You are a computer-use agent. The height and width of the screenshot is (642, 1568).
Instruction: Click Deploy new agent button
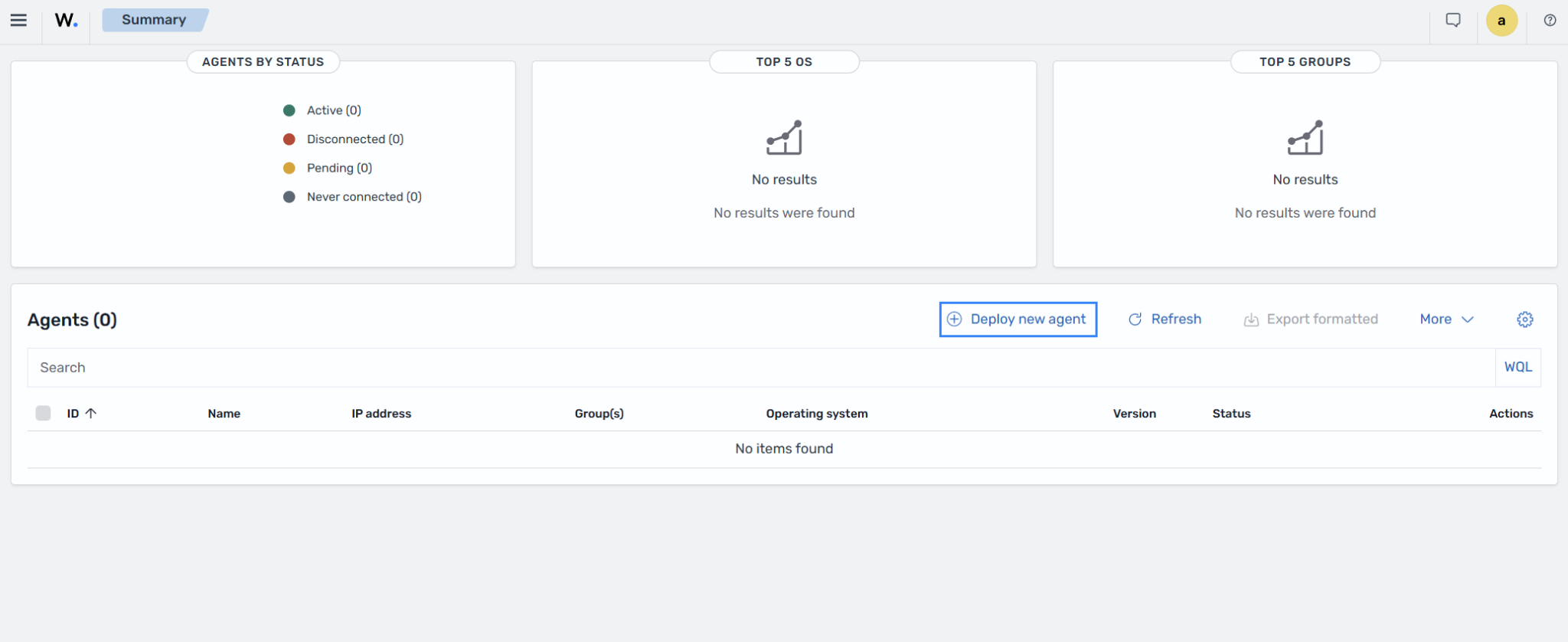pos(1018,319)
